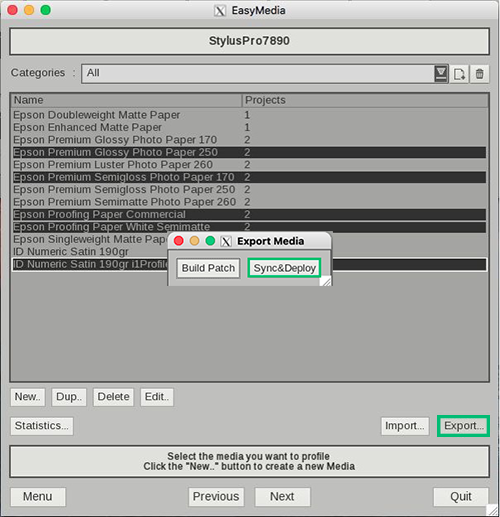Click the green zoom button of EasyMedia
This screenshot has height=517, width=500.
46,10
